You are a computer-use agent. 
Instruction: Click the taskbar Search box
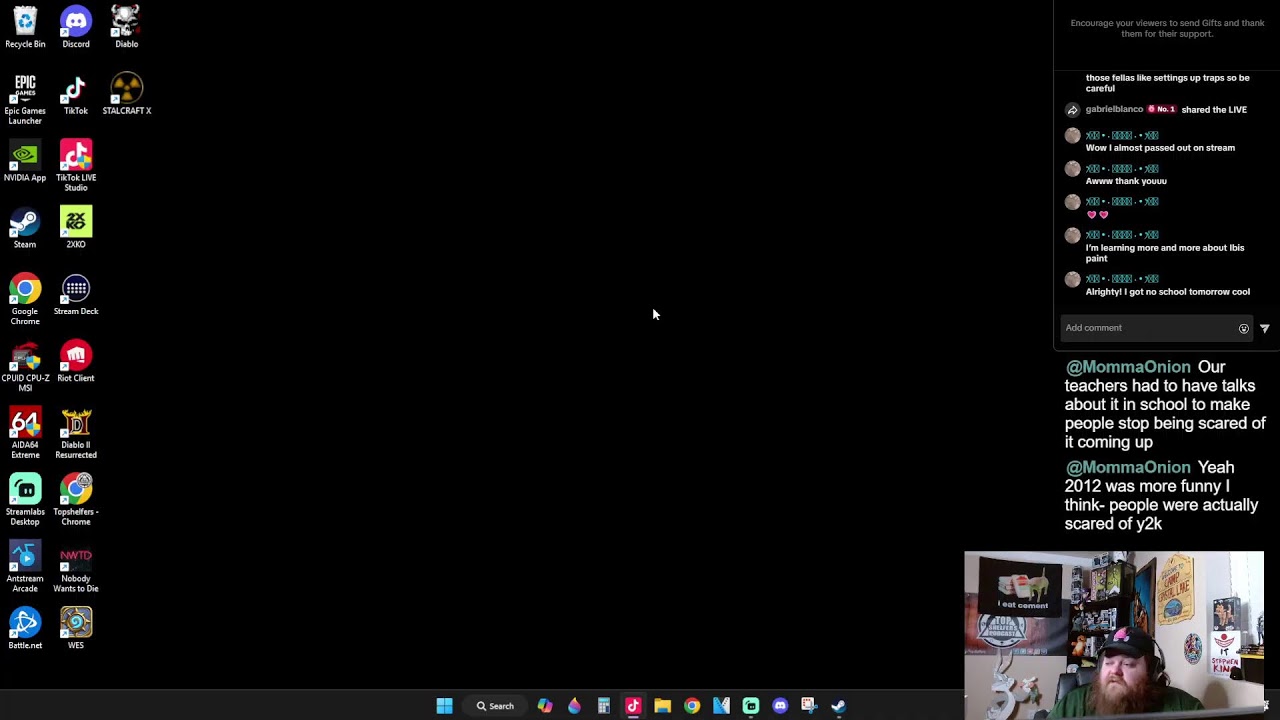click(495, 706)
